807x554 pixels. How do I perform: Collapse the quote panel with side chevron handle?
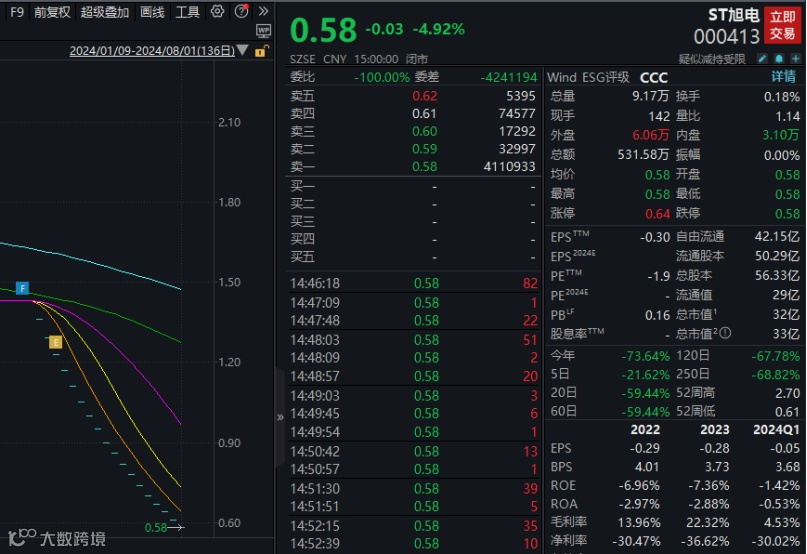coord(280,417)
